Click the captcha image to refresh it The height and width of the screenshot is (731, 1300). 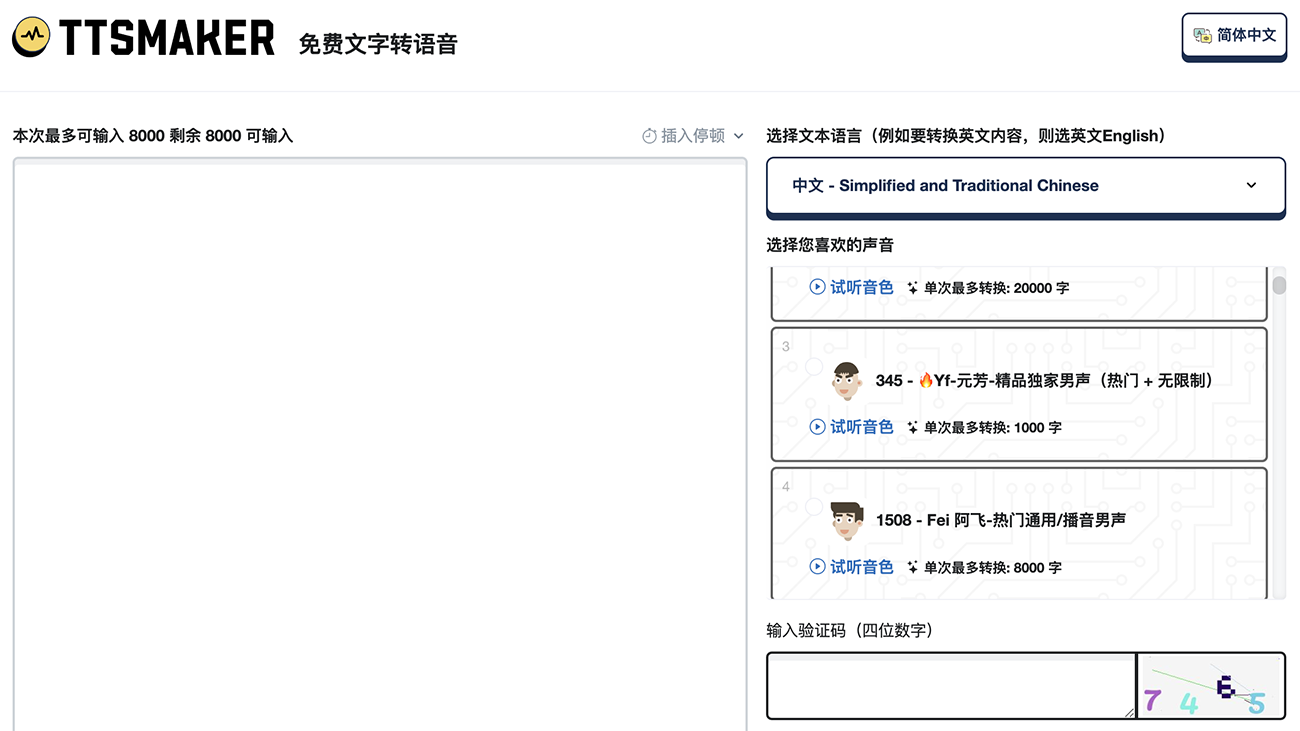tap(1210, 687)
